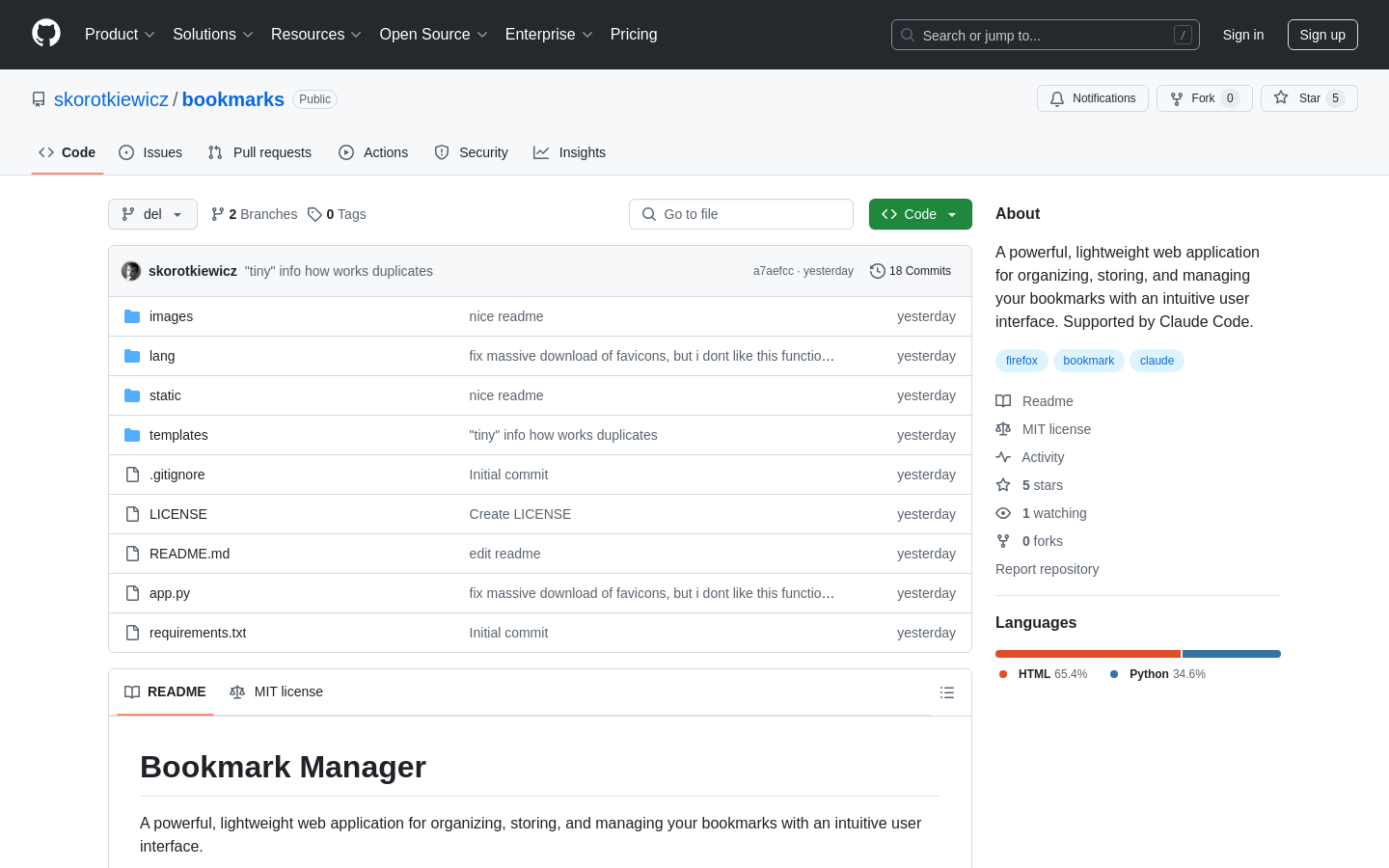
Task: Click the scale icon beside MIT license sidebar
Action: tap(1003, 429)
